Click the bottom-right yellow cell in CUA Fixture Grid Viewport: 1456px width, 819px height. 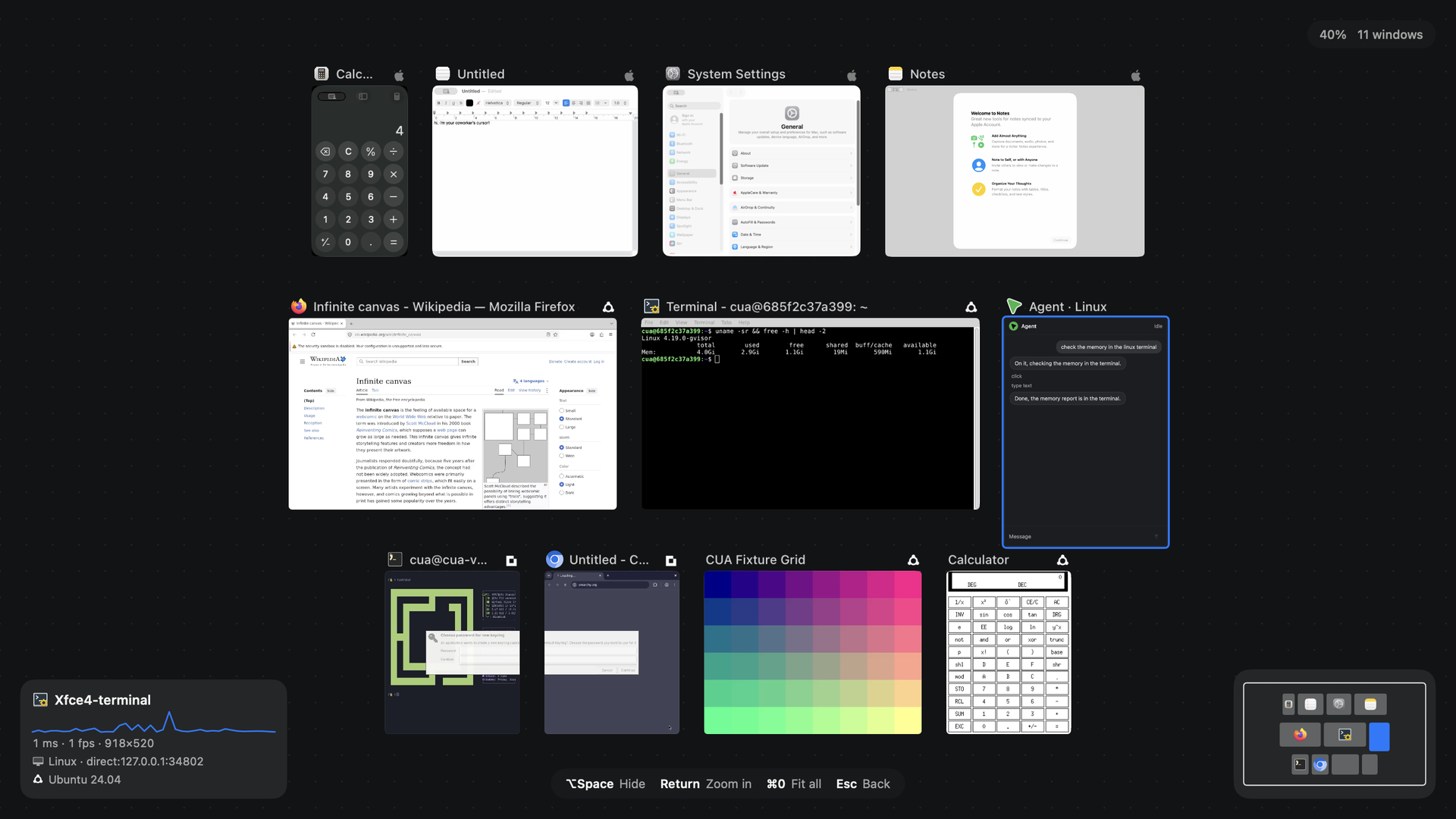click(x=908, y=720)
